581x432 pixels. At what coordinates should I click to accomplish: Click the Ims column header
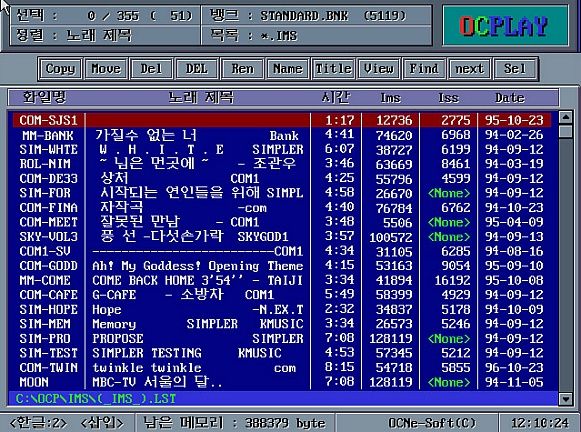click(x=391, y=98)
